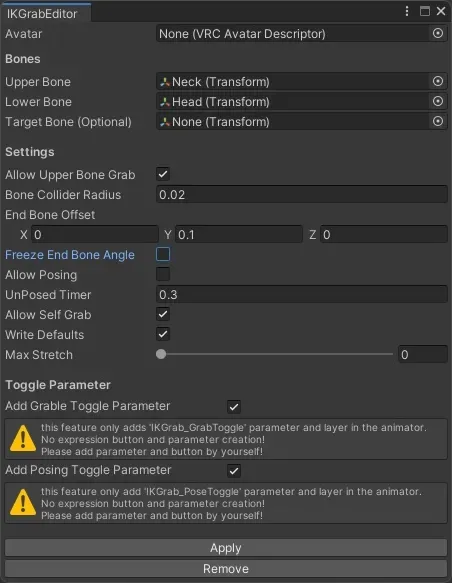This screenshot has width=452, height=583.
Task: Enable the Allow Posing checkbox
Action: 163,274
